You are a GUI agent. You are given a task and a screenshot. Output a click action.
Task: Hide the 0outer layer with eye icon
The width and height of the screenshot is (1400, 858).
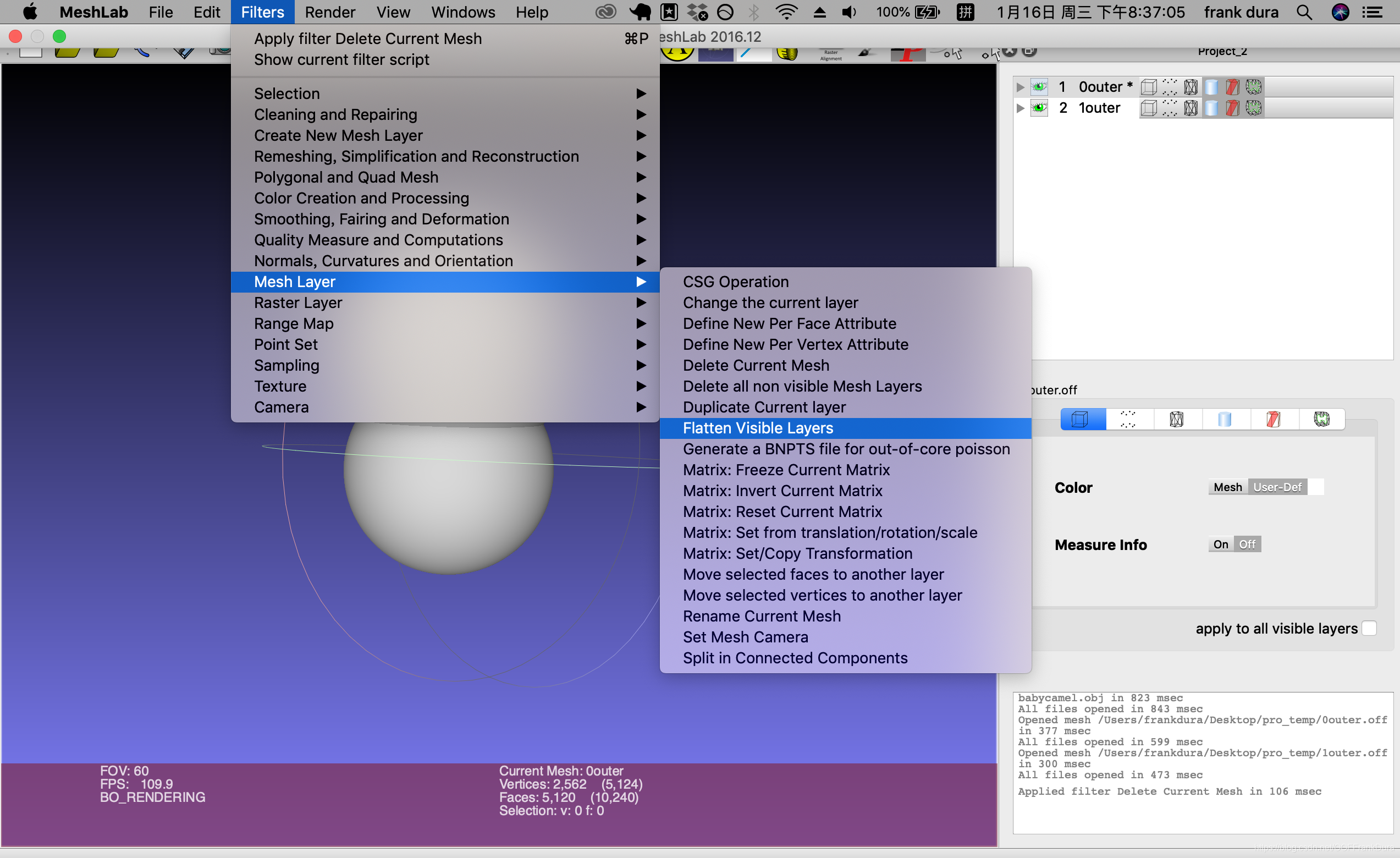[x=1039, y=87]
